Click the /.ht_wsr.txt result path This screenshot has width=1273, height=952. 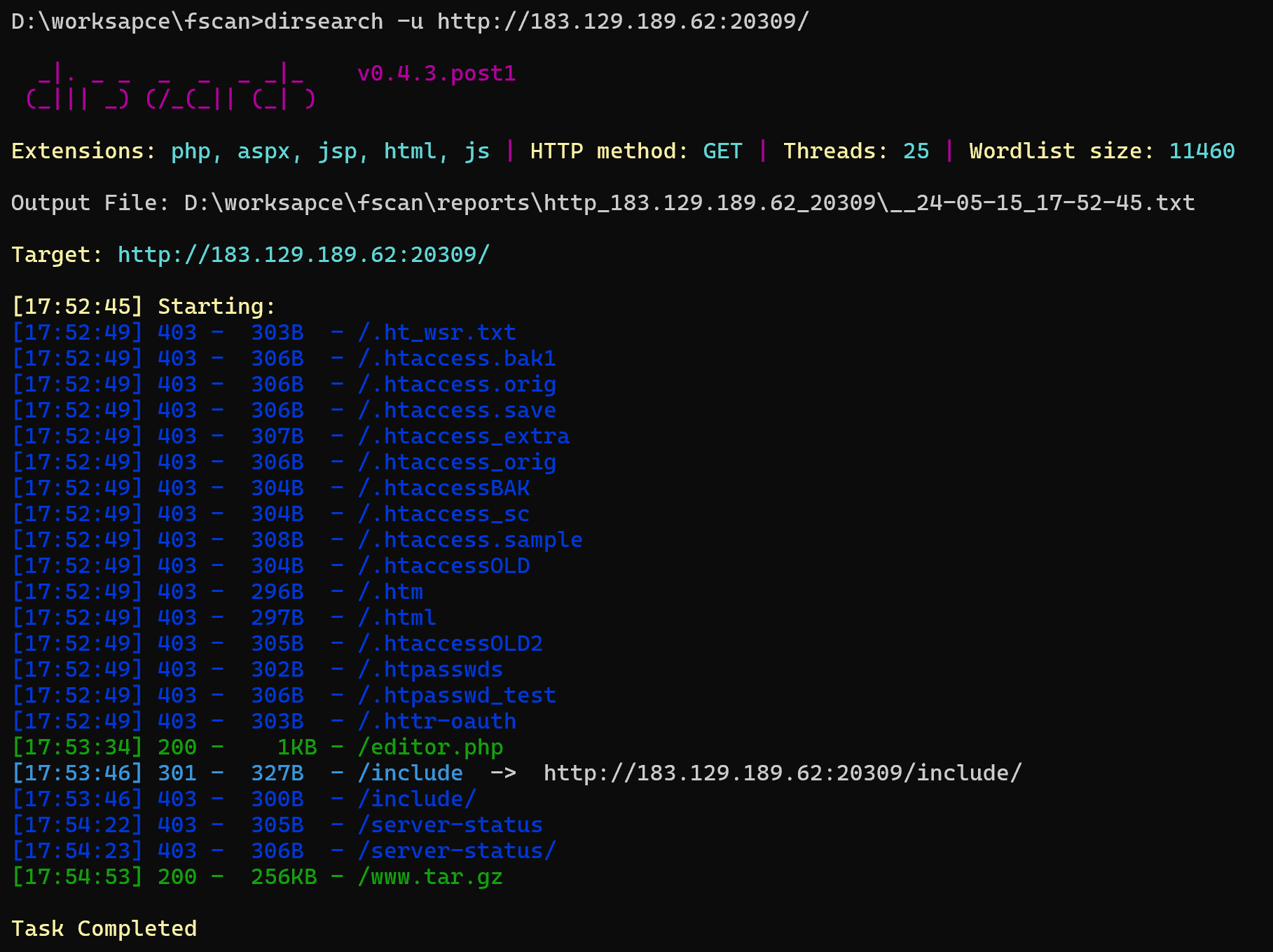[436, 333]
